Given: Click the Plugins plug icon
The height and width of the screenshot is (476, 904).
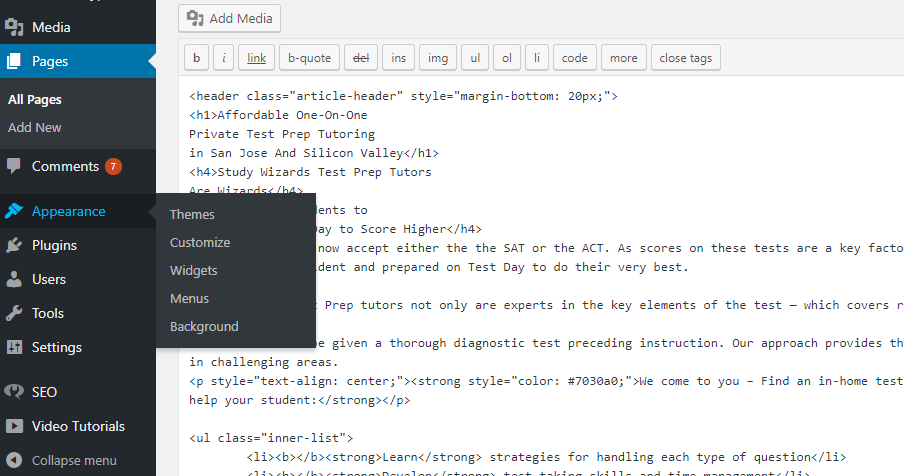Looking at the screenshot, I should click(x=14, y=245).
